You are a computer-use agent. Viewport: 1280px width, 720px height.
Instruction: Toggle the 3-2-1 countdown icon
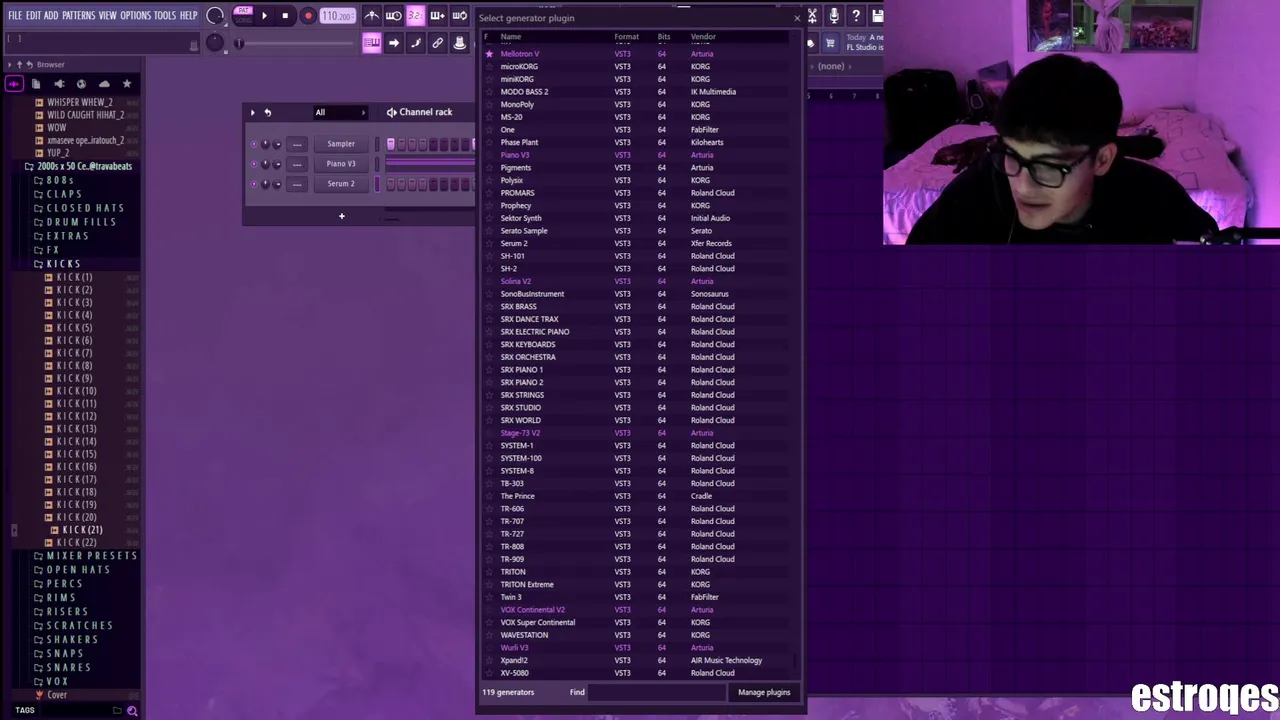pos(415,16)
